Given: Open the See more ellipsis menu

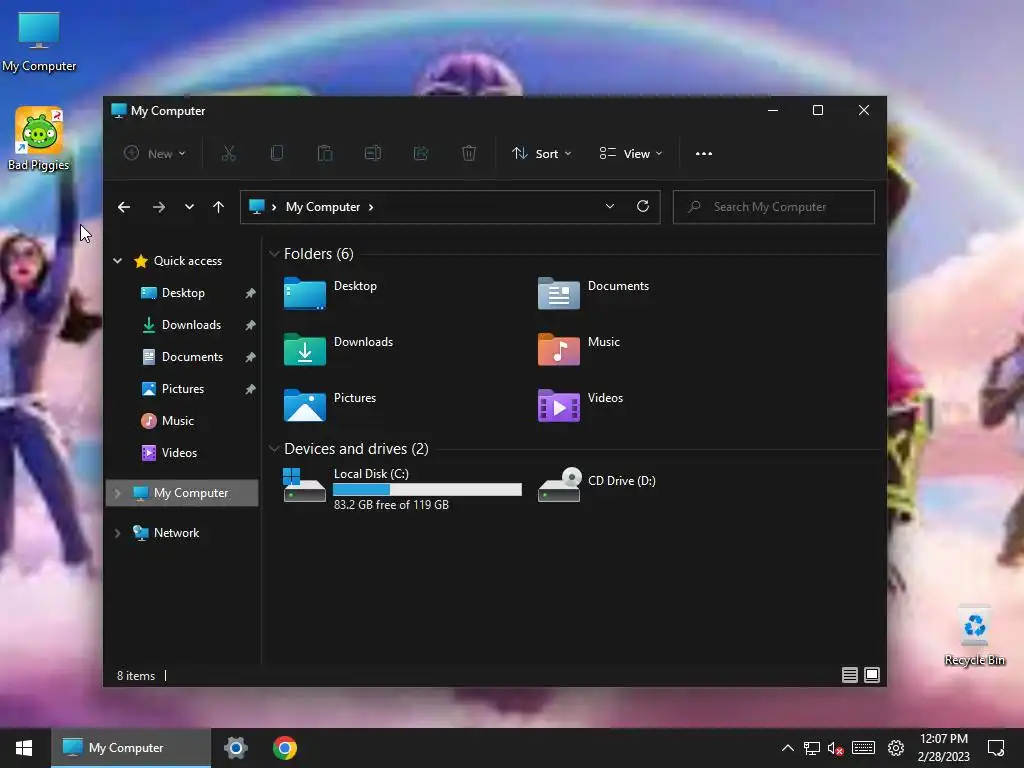Looking at the screenshot, I should pos(704,153).
